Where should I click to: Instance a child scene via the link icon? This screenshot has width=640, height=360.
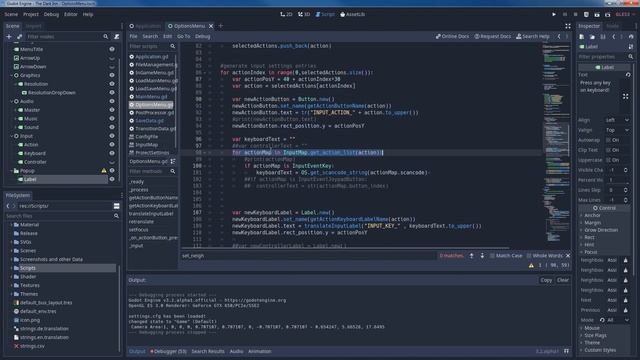[19, 37]
